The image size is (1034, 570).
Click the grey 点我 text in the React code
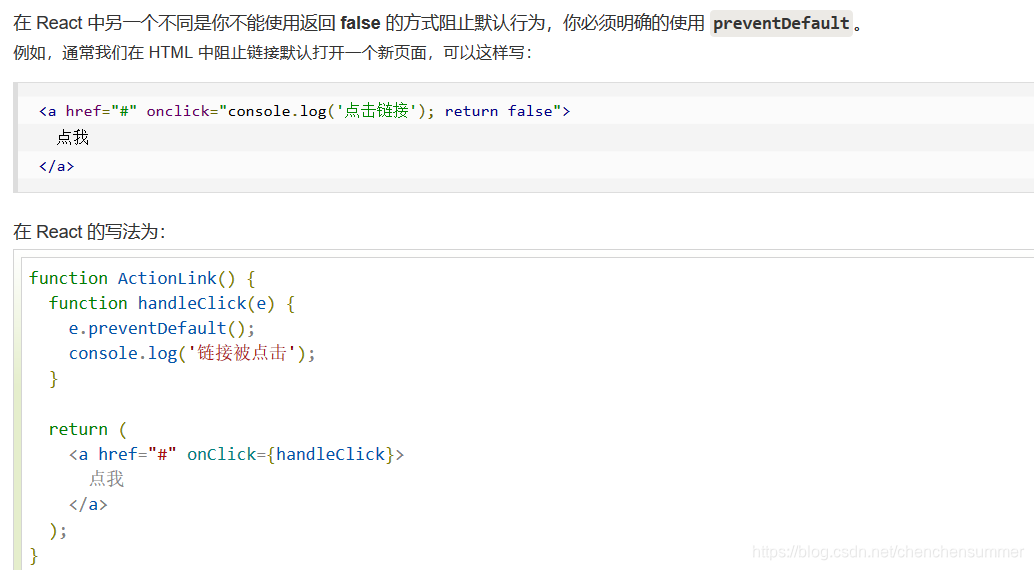(x=107, y=479)
